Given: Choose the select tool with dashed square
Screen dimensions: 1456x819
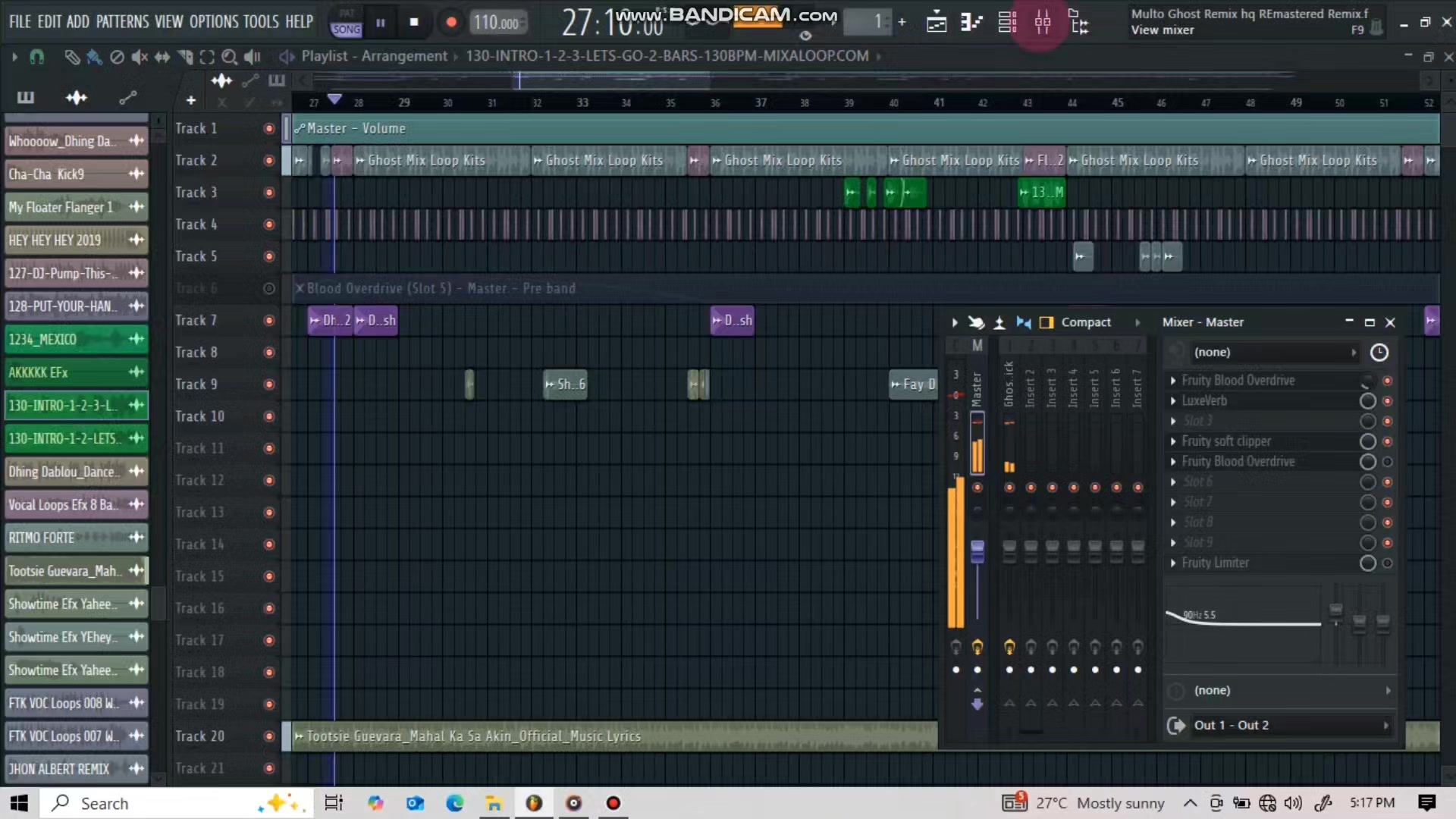Looking at the screenshot, I should 207,57.
